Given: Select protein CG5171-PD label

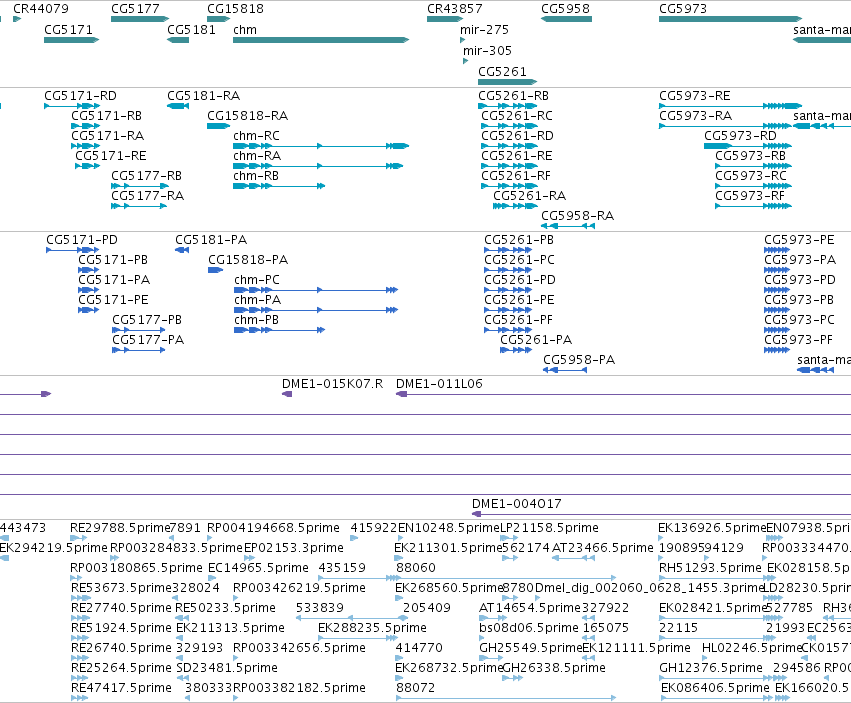Looking at the screenshot, I should pos(81,240).
